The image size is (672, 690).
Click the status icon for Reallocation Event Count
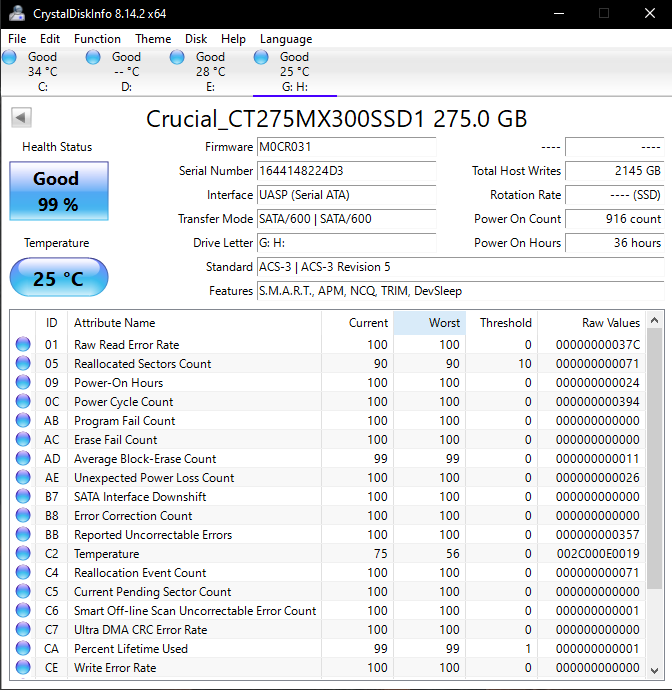pos(23,572)
